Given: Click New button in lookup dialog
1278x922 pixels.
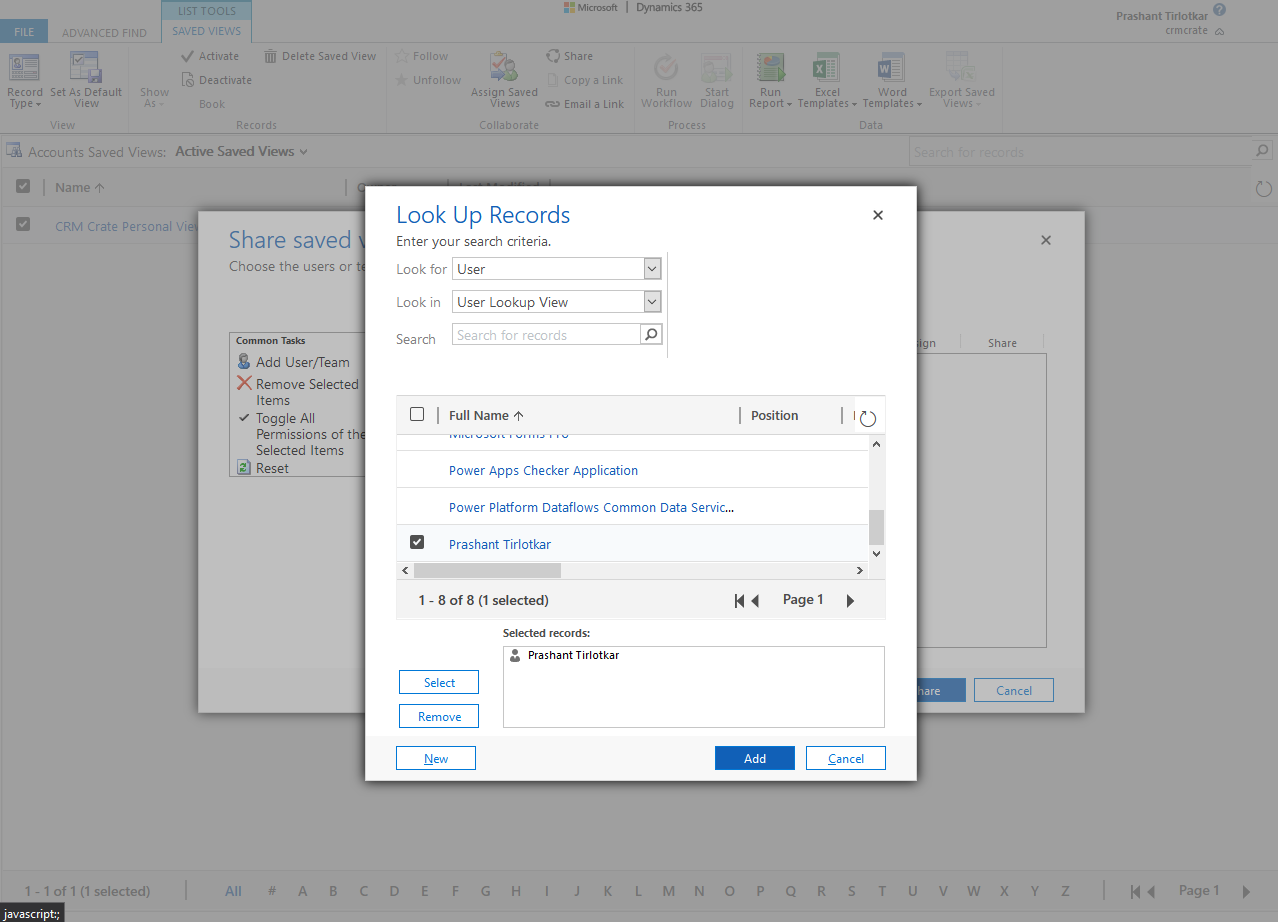Looking at the screenshot, I should click(436, 758).
